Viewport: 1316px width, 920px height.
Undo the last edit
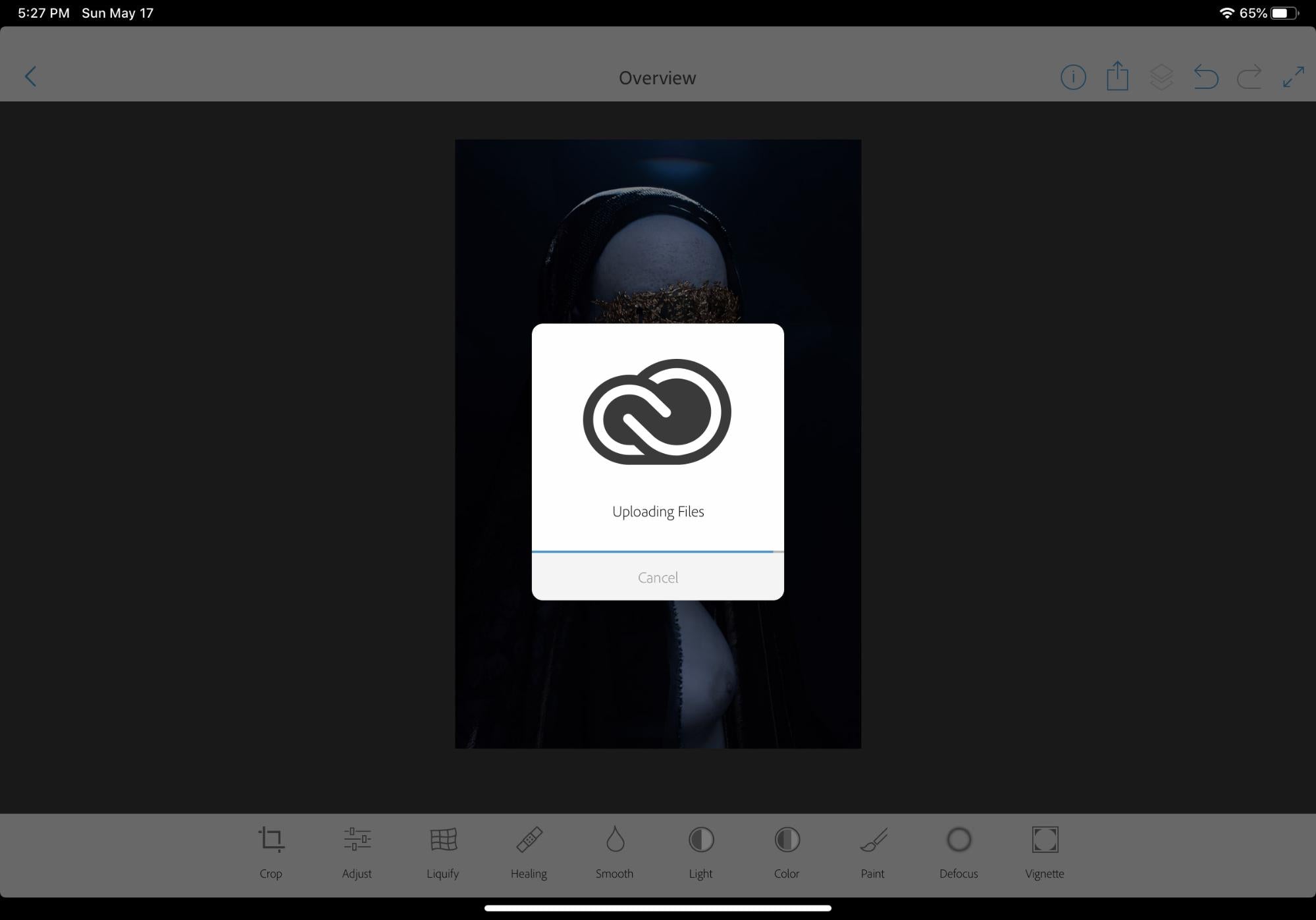(x=1206, y=77)
